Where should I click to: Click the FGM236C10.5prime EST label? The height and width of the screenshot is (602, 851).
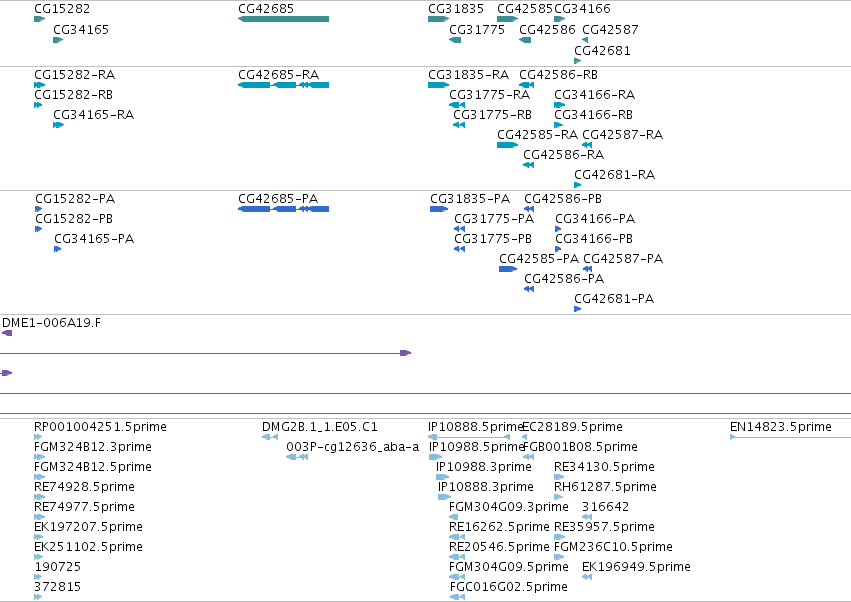613,547
